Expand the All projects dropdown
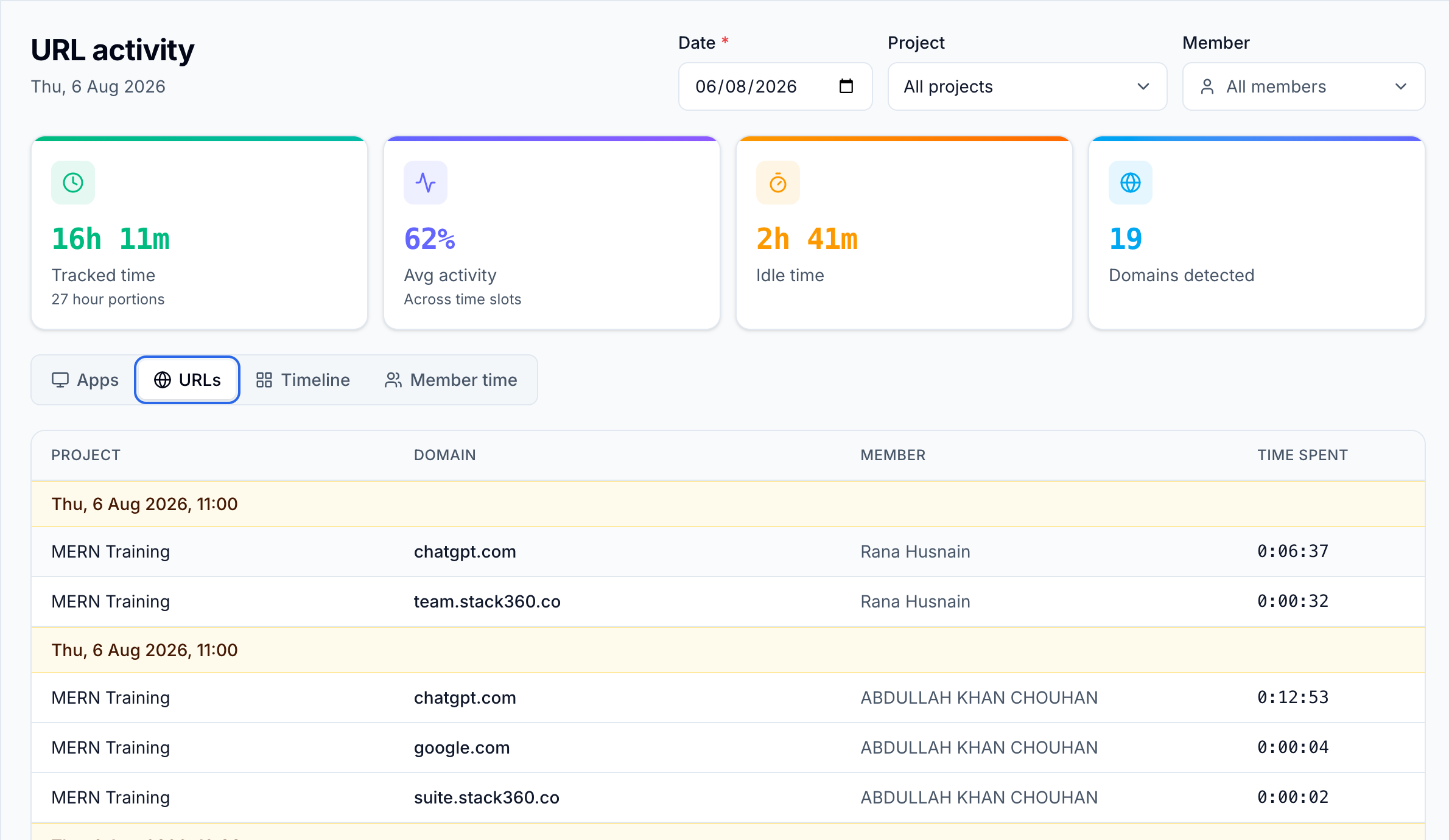Viewport: 1449px width, 840px height. (x=1027, y=86)
